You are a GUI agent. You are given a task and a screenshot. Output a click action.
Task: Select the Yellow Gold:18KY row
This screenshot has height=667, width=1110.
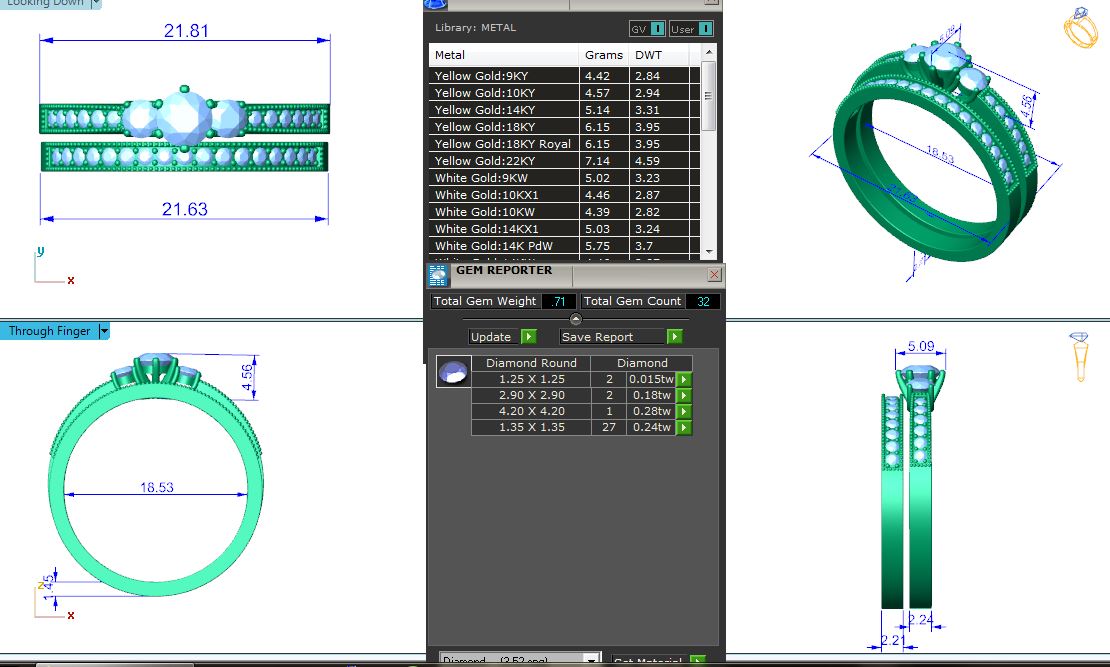pyautogui.click(x=564, y=127)
